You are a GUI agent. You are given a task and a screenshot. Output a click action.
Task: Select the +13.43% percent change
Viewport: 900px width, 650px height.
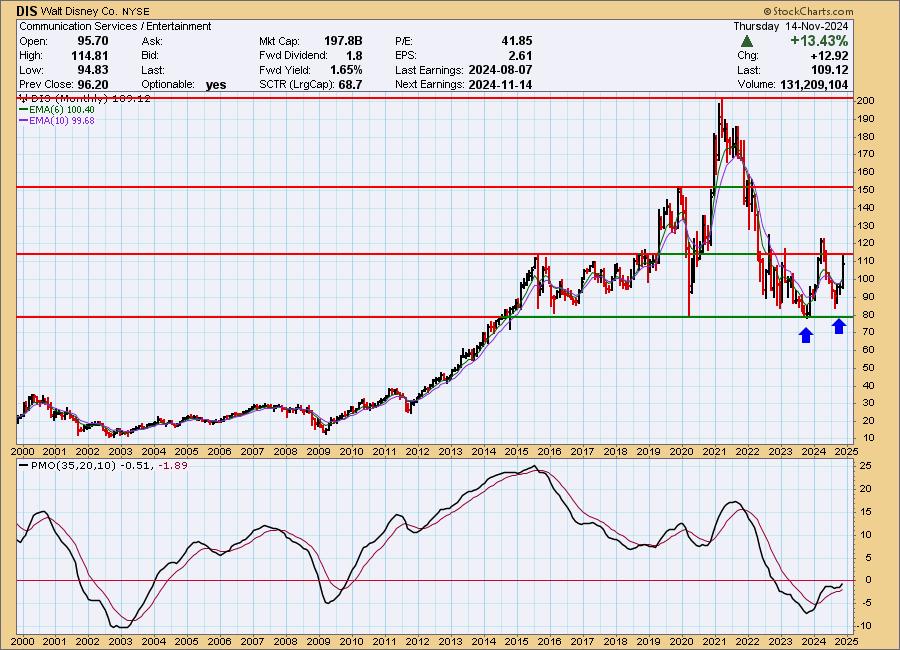(x=819, y=41)
